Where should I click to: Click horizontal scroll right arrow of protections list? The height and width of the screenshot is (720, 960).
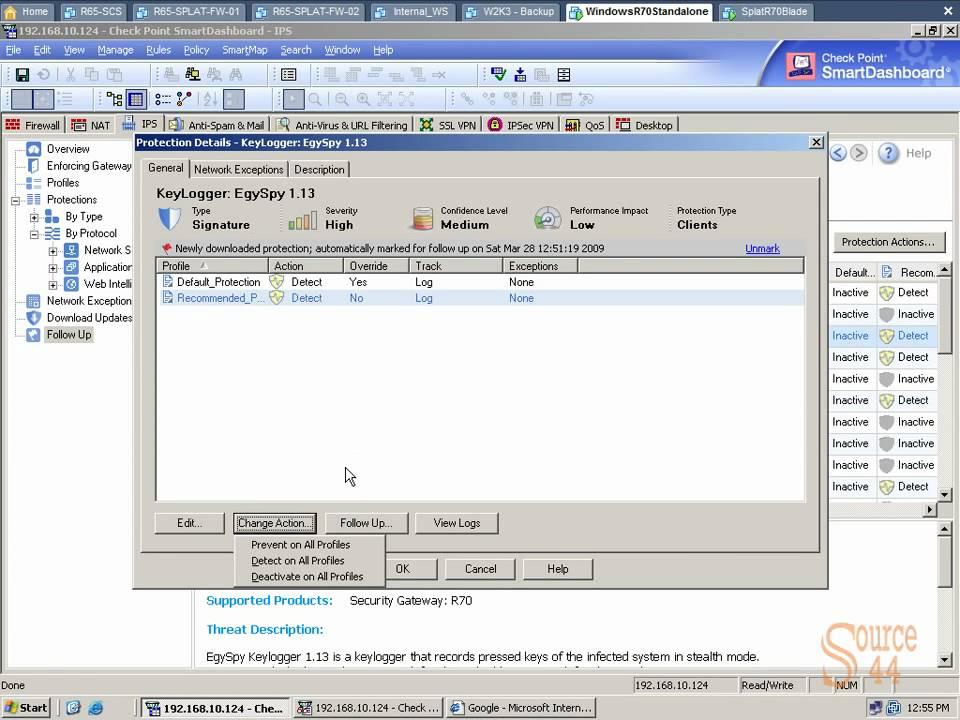931,509
